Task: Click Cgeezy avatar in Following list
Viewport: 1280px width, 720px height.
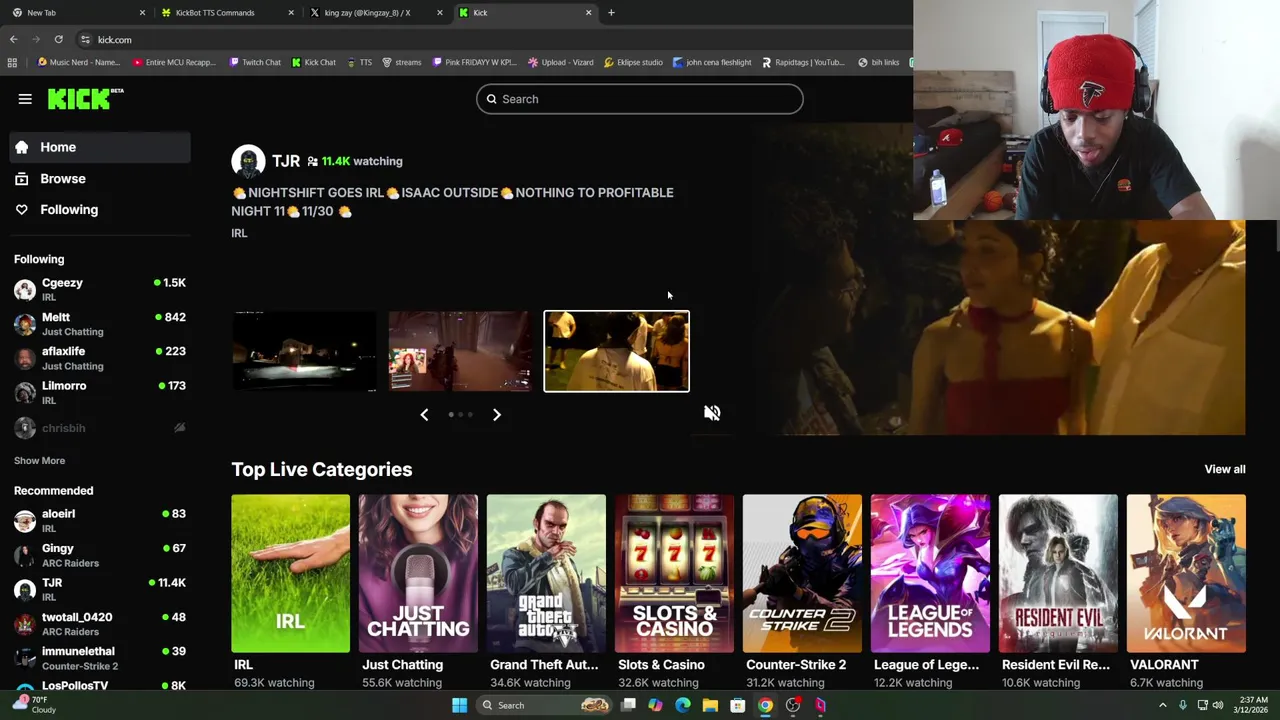Action: [x=25, y=290]
